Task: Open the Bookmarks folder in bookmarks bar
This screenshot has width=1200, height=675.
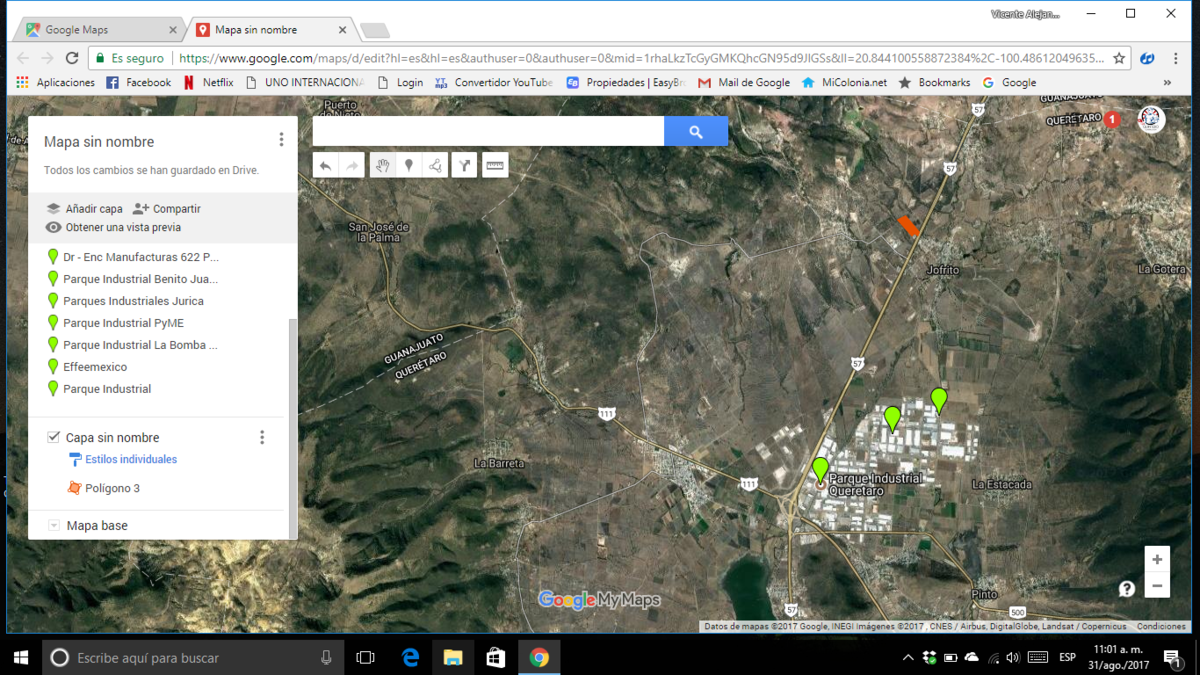Action: 934,83
